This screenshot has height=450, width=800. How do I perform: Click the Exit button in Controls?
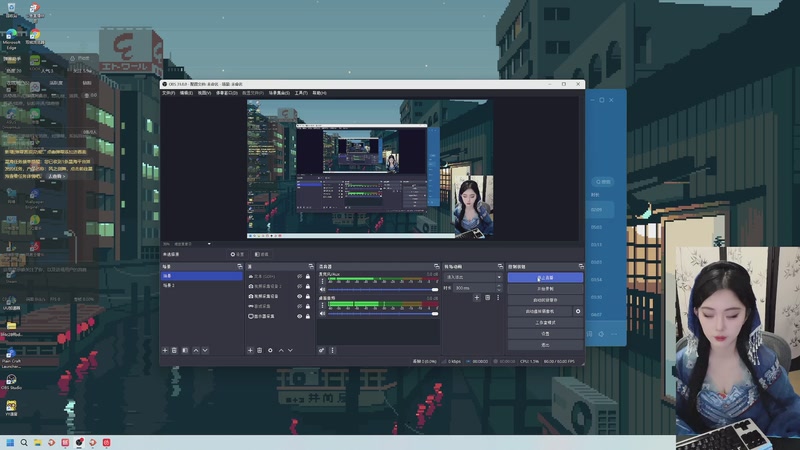pyautogui.click(x=545, y=345)
